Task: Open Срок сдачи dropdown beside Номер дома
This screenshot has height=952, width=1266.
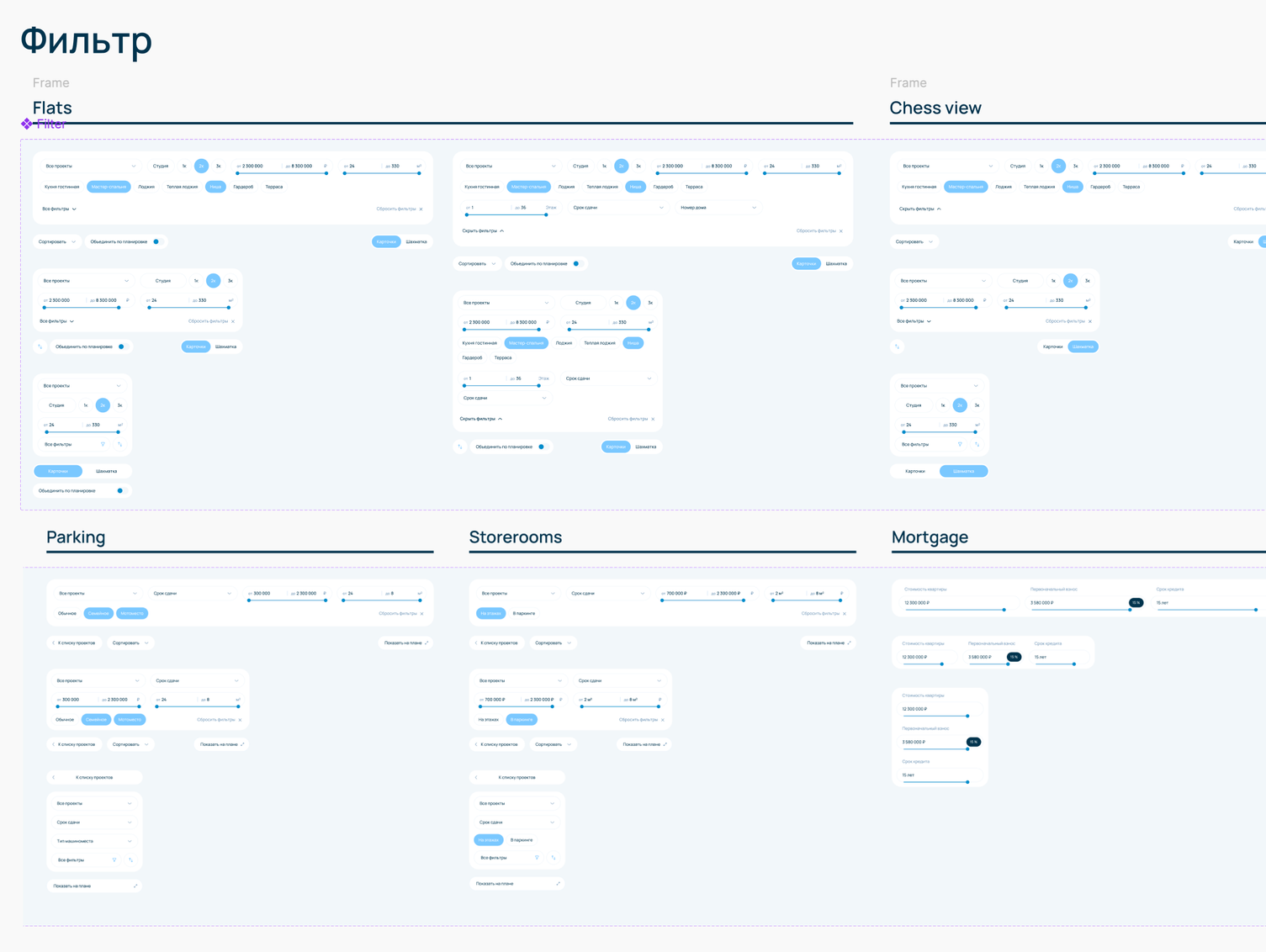Action: tap(617, 208)
